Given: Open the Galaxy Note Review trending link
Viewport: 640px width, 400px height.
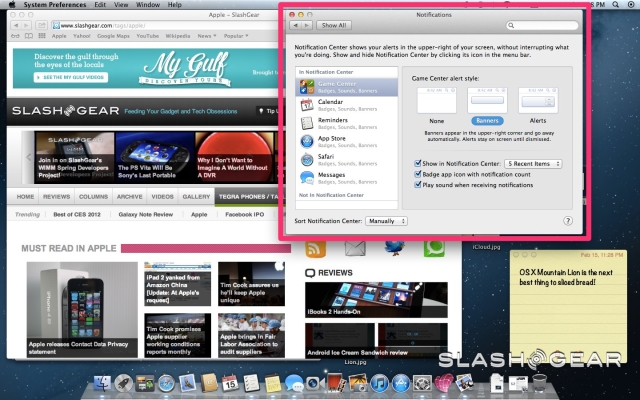Looking at the screenshot, I should point(146,214).
